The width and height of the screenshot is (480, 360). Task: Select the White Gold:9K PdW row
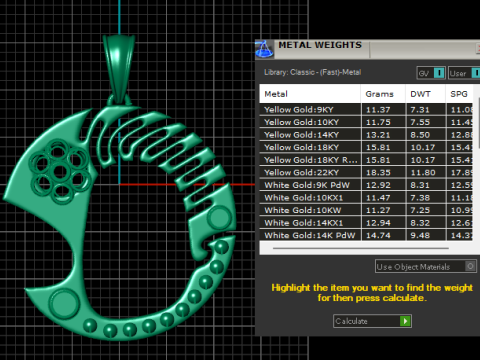[x=366, y=185]
